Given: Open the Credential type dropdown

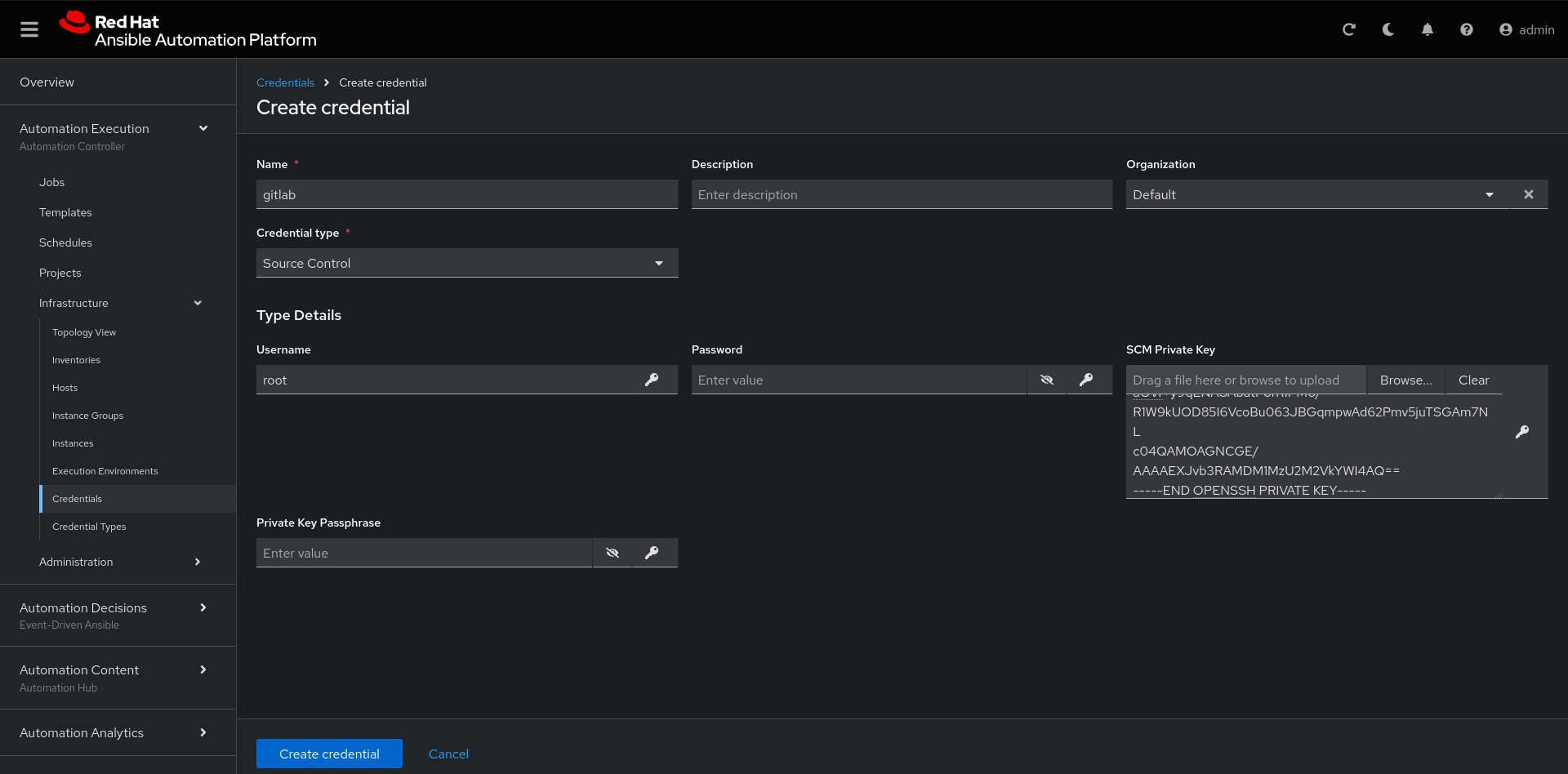Looking at the screenshot, I should point(467,263).
